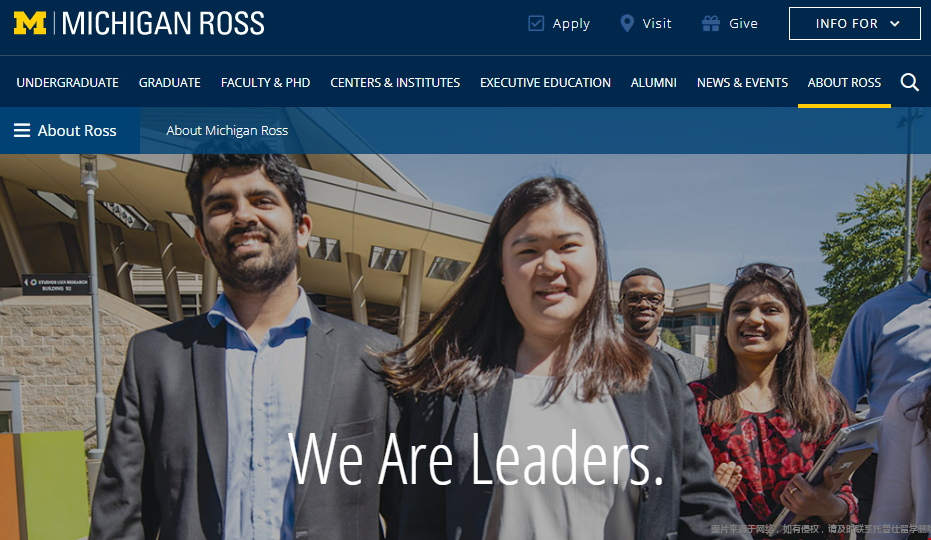Select the About Ross tab
Screen dimensions: 931x540
844,83
